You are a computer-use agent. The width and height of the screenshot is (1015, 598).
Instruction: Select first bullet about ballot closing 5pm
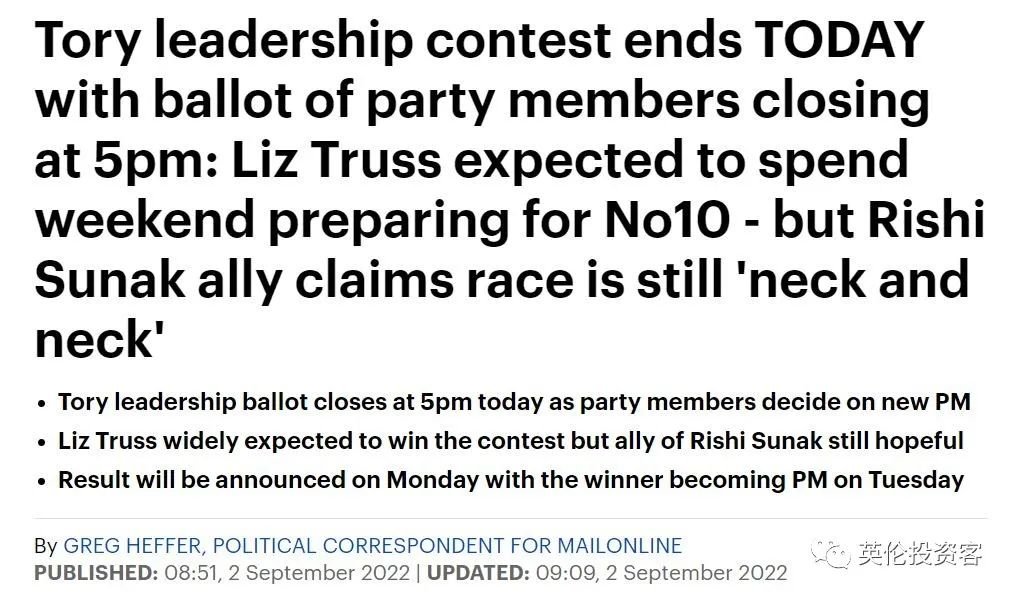(515, 402)
